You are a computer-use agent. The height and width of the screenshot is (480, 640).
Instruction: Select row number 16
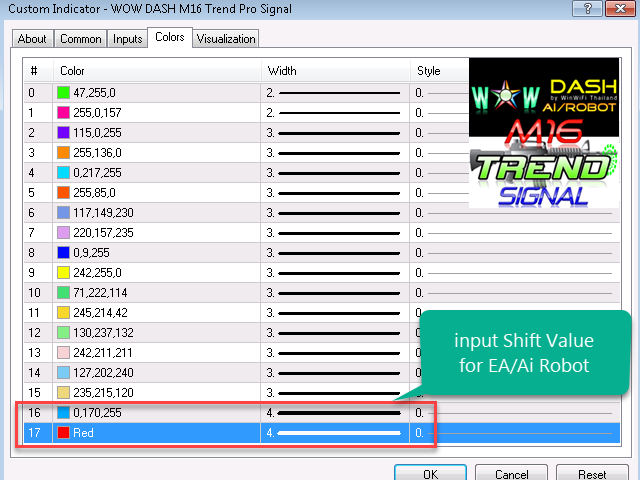click(x=35, y=413)
